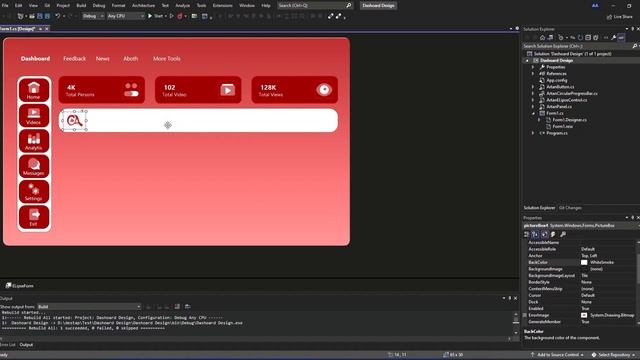Select Form1.resx file
Screen dimensions: 640x360
click(562, 127)
